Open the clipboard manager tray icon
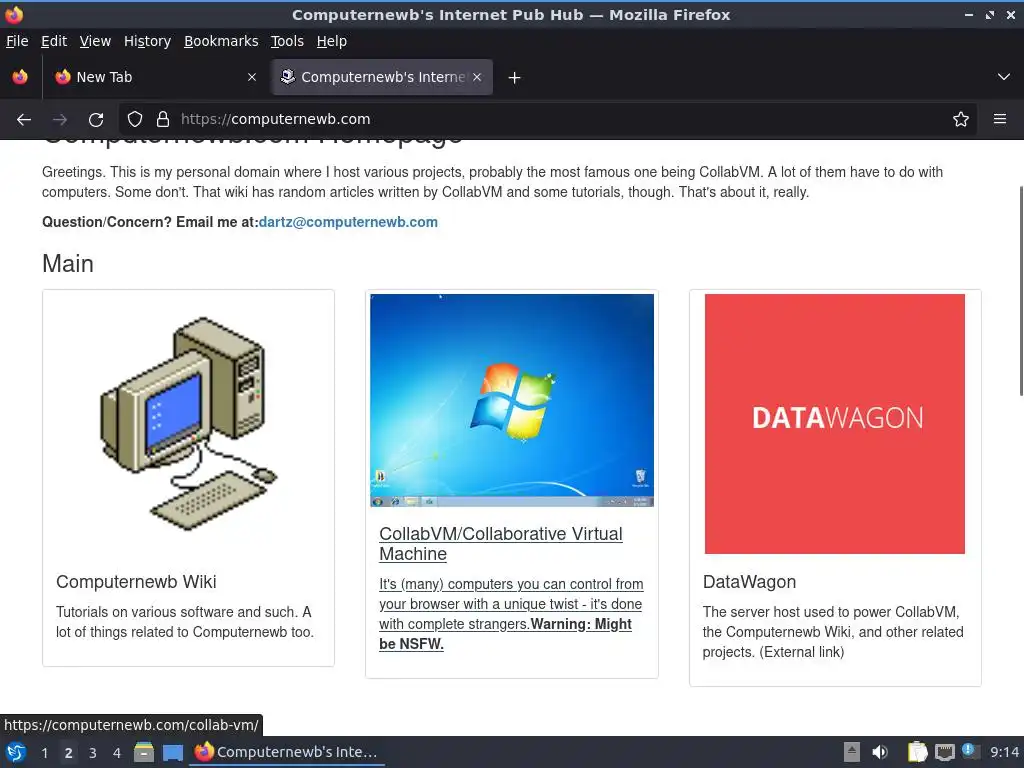 pos(918,752)
